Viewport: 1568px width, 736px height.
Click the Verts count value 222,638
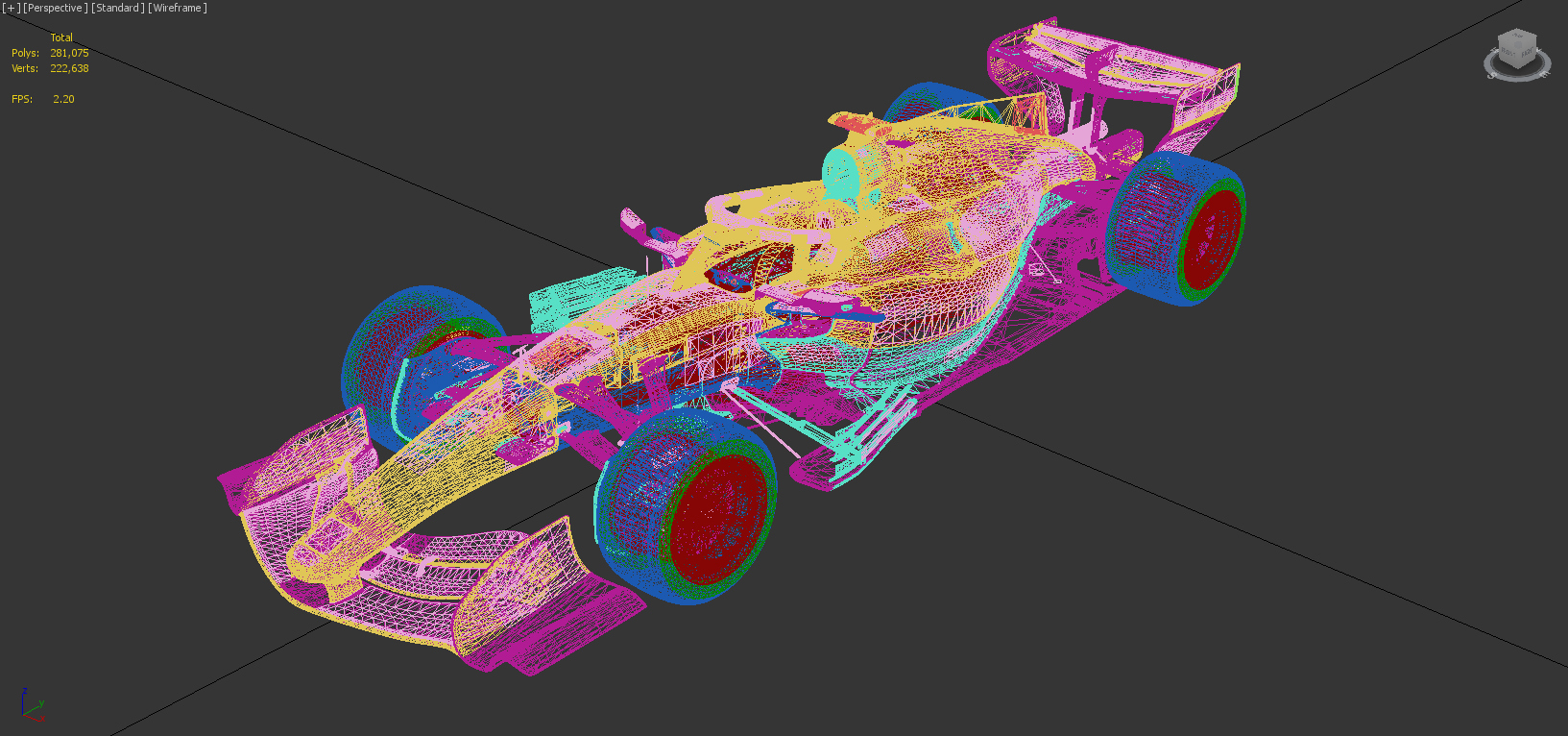click(69, 68)
